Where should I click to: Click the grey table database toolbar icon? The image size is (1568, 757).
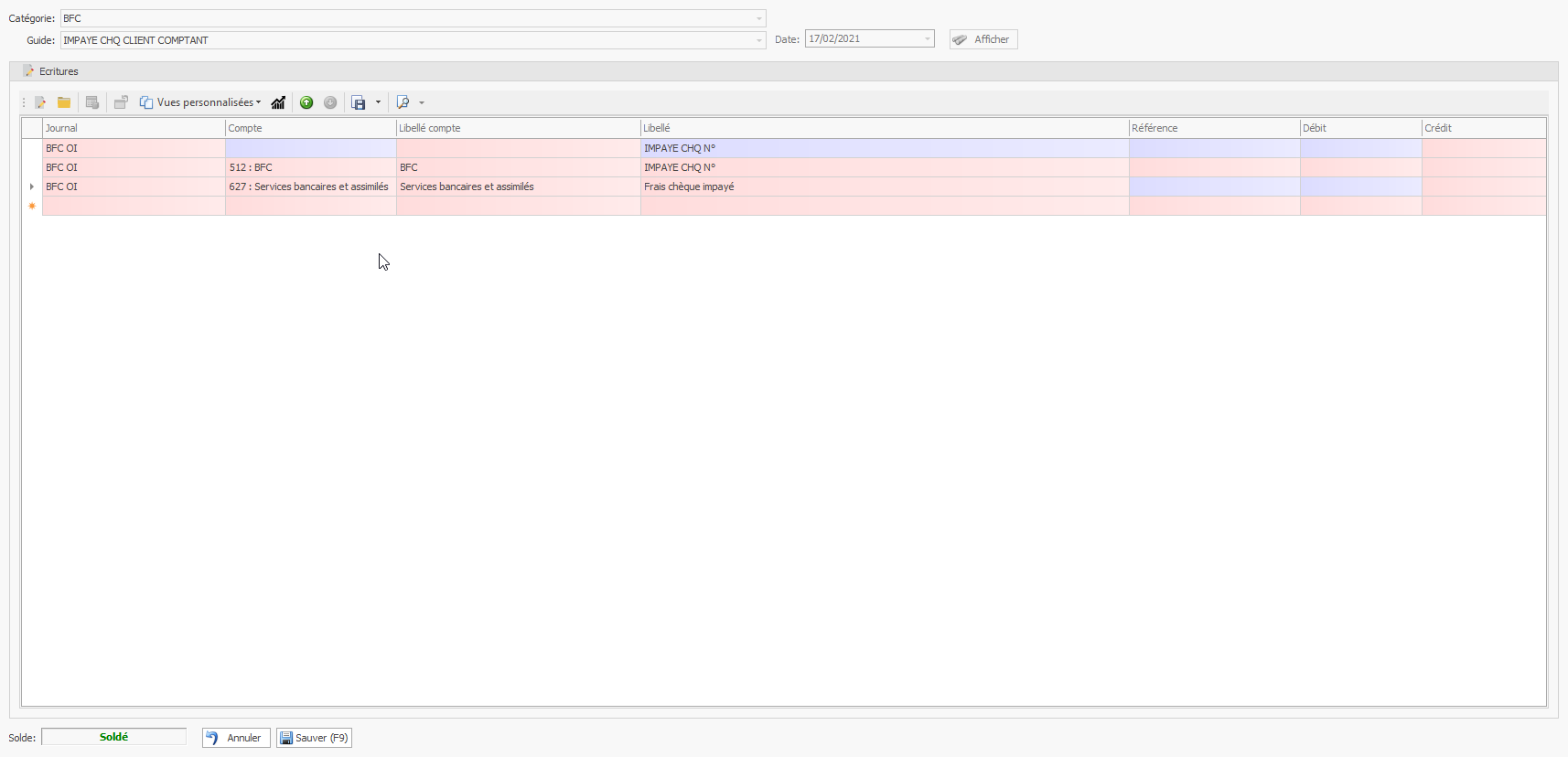(x=92, y=102)
